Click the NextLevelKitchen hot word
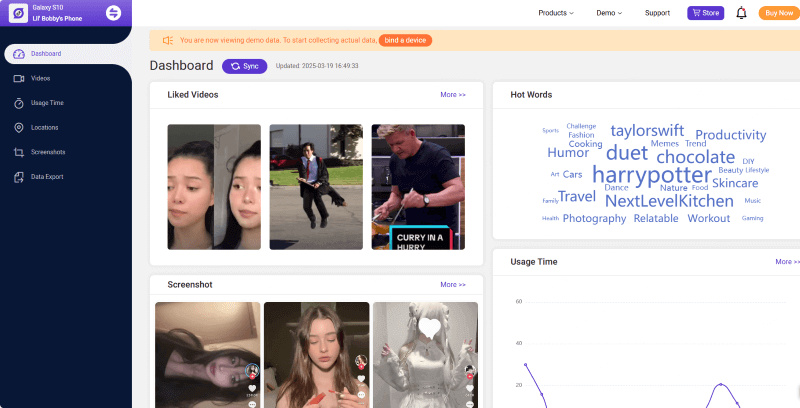 [669, 201]
